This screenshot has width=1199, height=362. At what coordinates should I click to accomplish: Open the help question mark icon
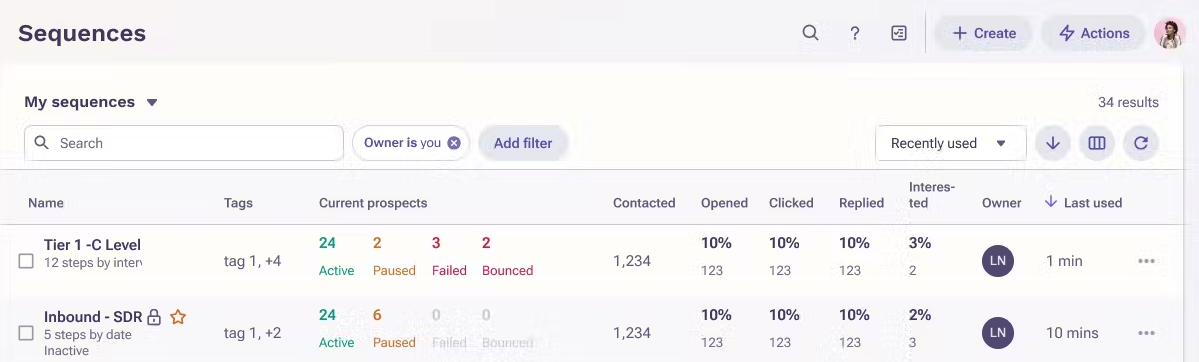pos(855,33)
